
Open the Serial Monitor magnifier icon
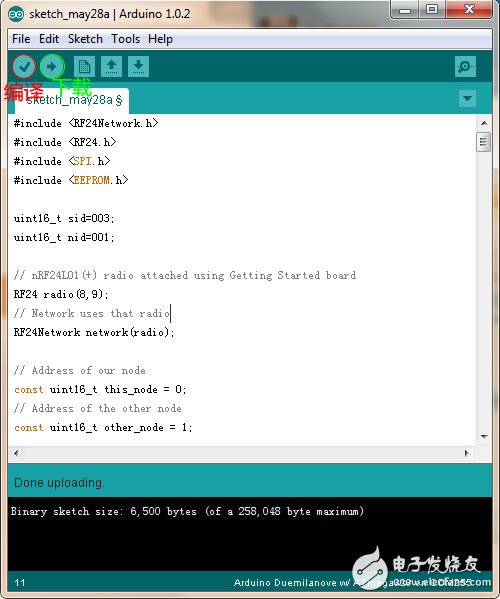point(465,67)
